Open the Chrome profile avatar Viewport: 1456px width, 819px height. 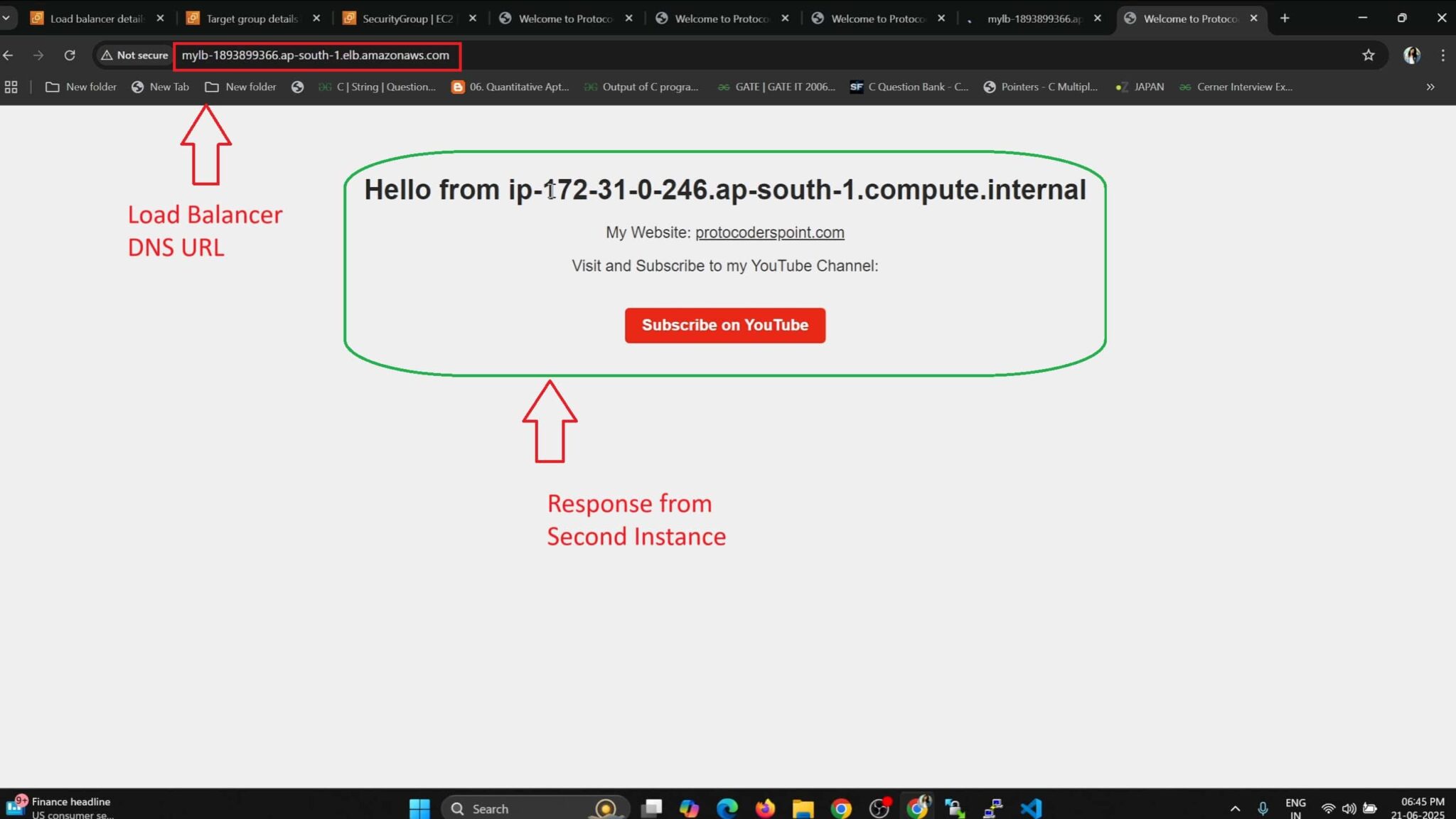(x=1410, y=55)
